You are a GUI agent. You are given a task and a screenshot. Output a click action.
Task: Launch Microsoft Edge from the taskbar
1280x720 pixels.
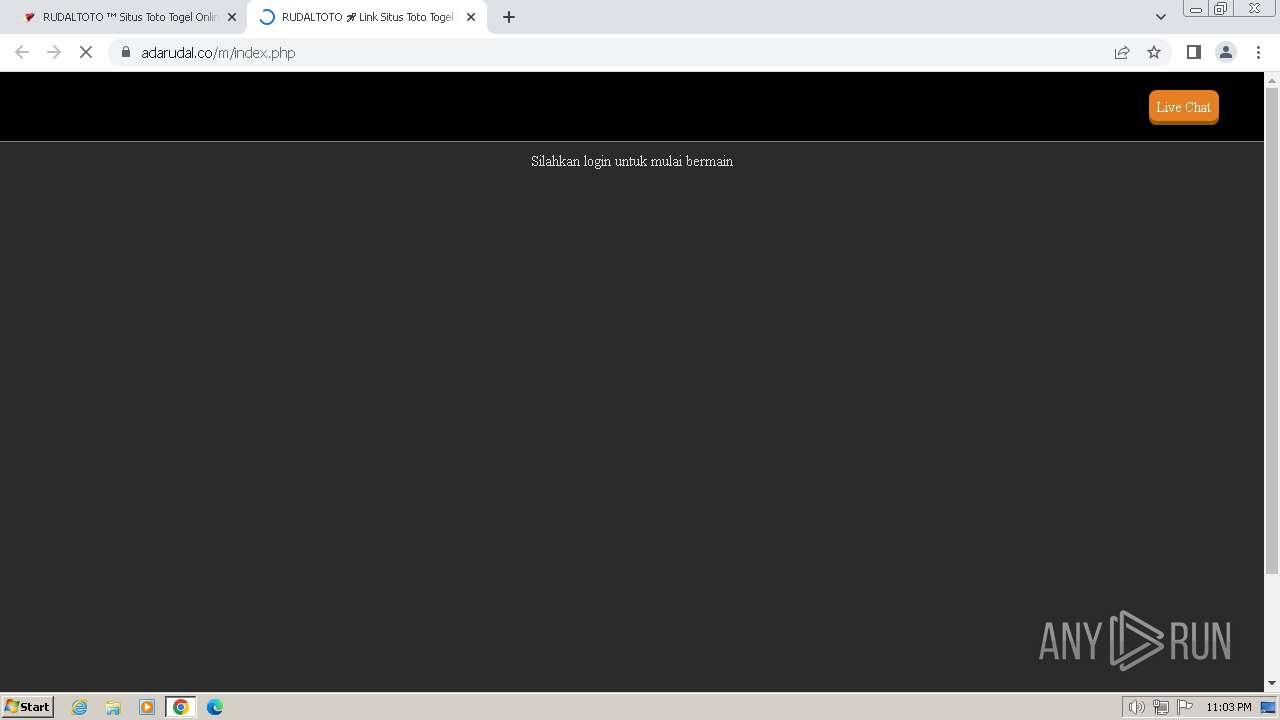click(215, 707)
